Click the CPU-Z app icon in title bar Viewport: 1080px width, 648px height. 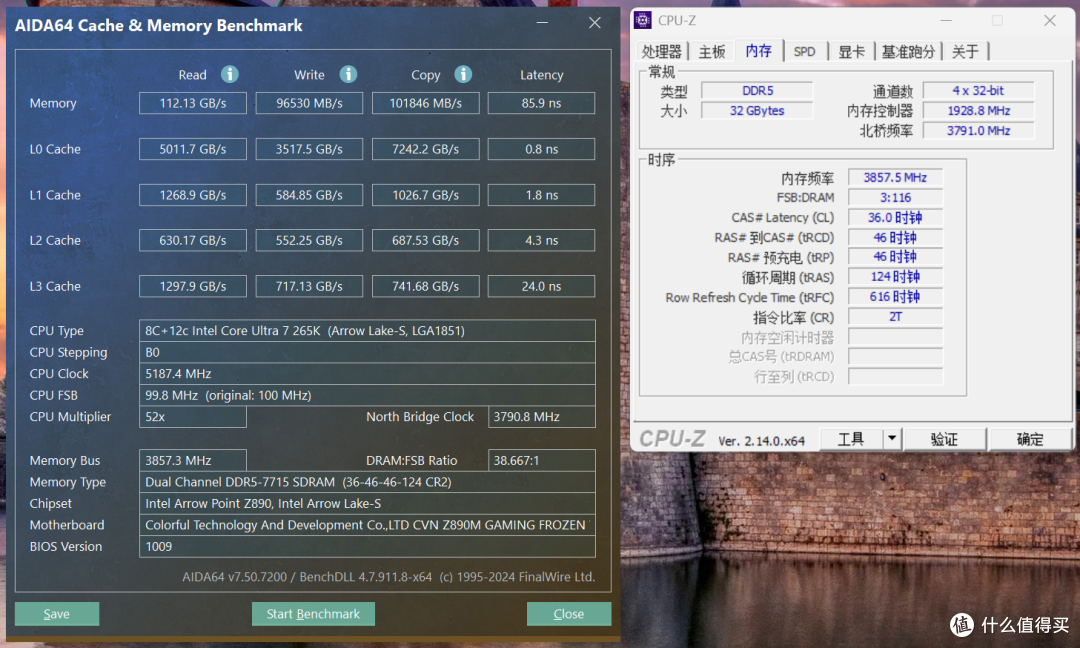pos(643,20)
